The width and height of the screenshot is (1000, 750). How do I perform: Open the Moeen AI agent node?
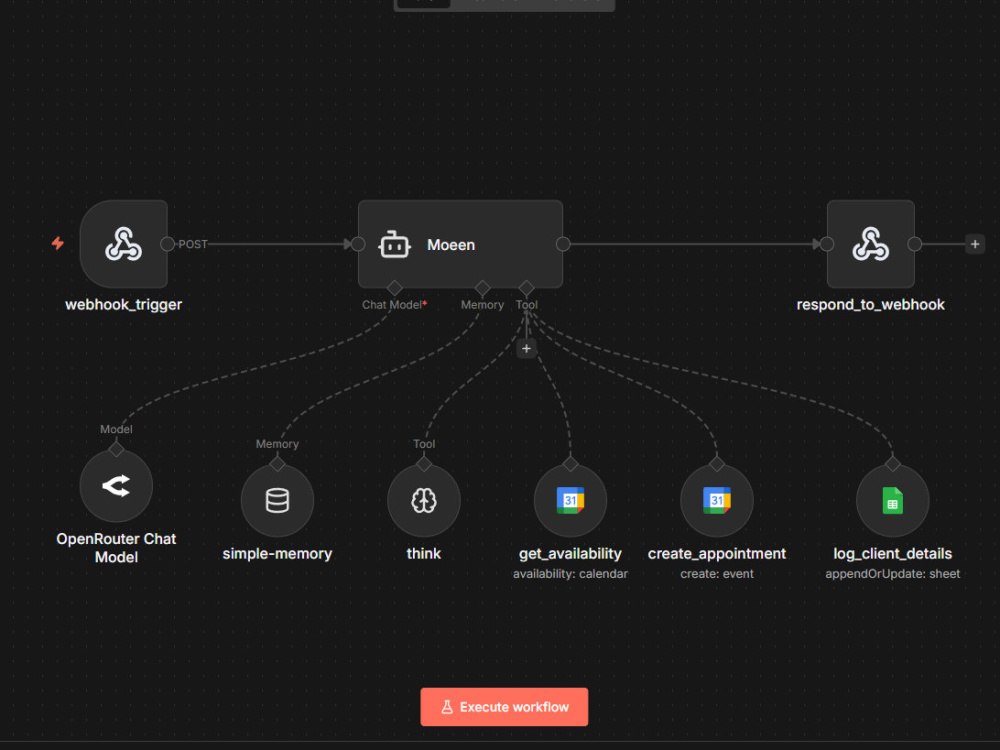[460, 244]
